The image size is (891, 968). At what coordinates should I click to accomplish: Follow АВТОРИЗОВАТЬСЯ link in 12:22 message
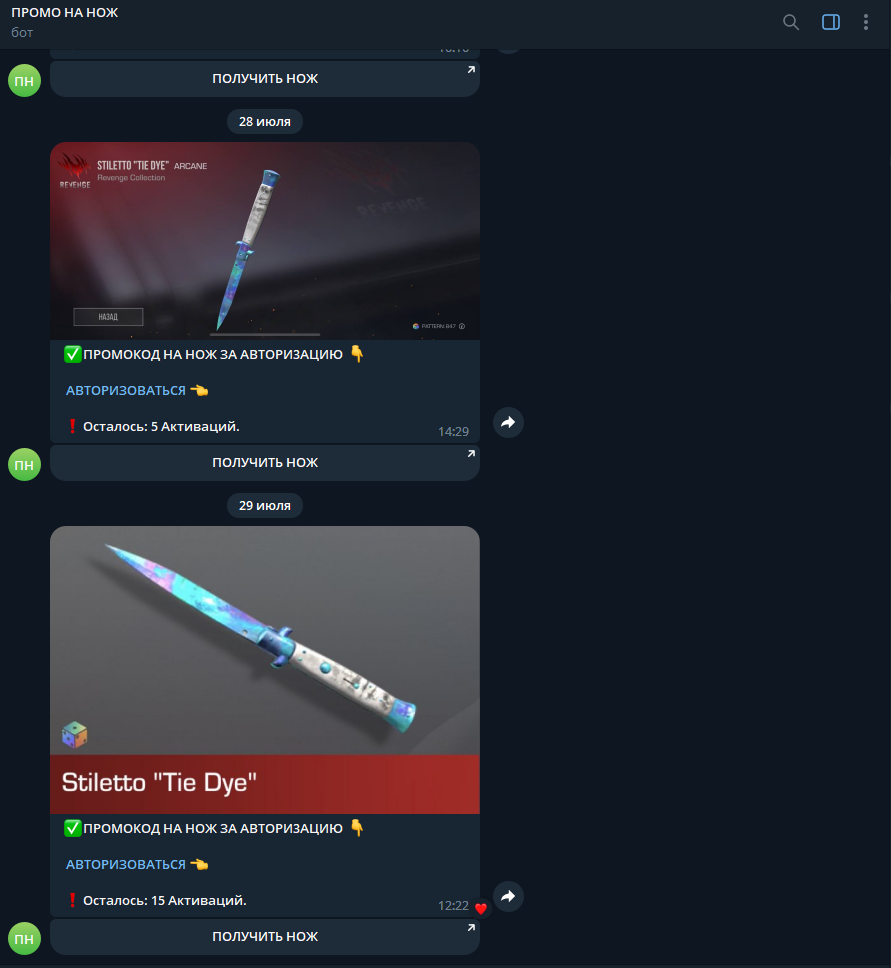click(x=126, y=864)
